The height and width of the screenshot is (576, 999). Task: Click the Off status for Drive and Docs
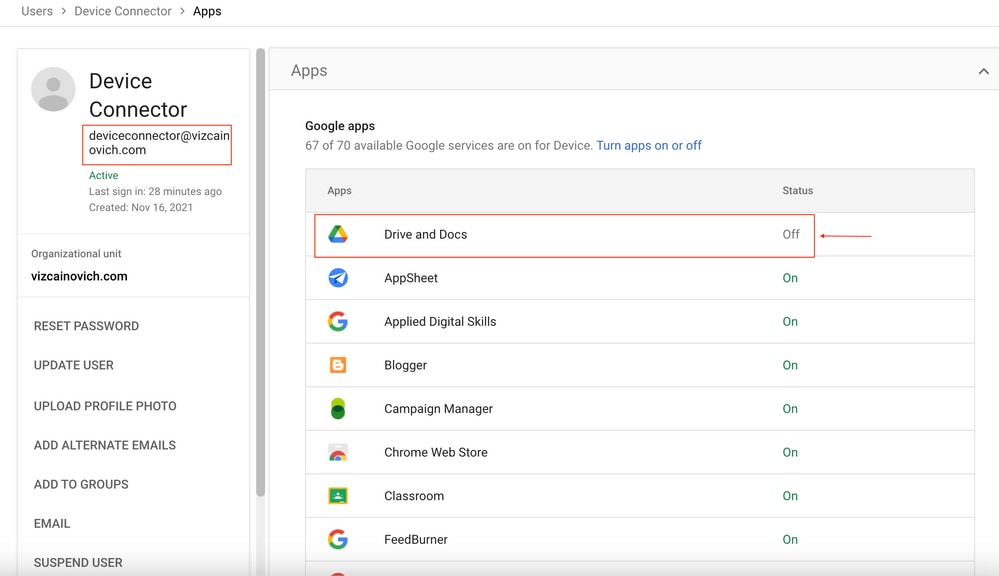791,234
